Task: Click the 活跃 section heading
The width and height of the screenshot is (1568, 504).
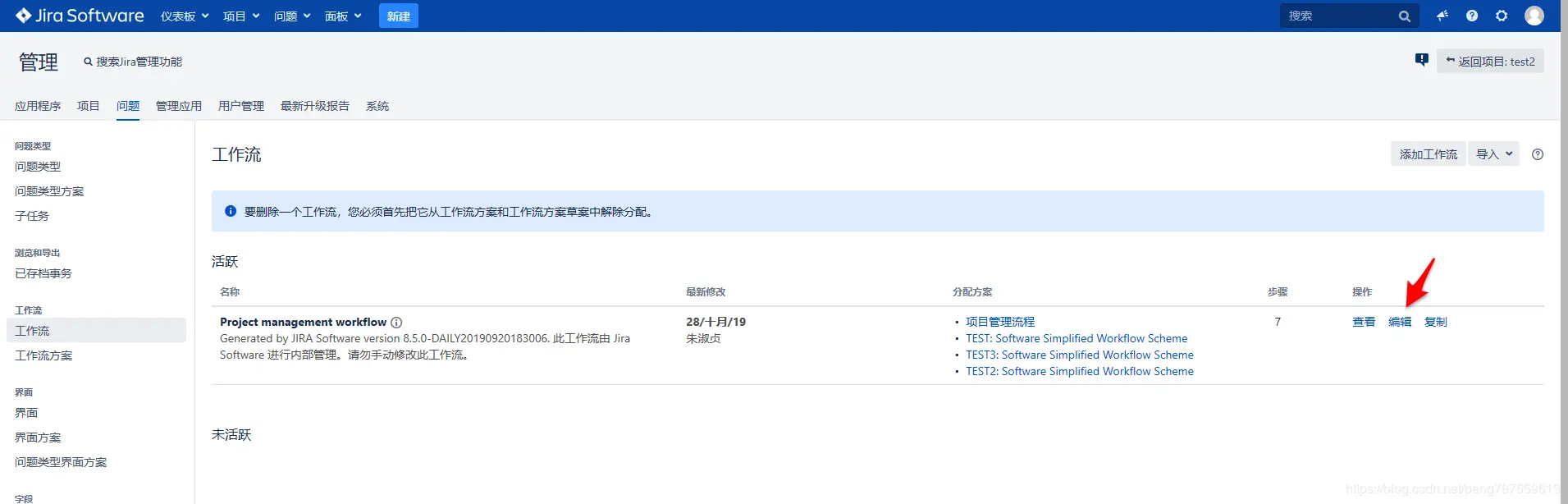Action: (x=225, y=261)
